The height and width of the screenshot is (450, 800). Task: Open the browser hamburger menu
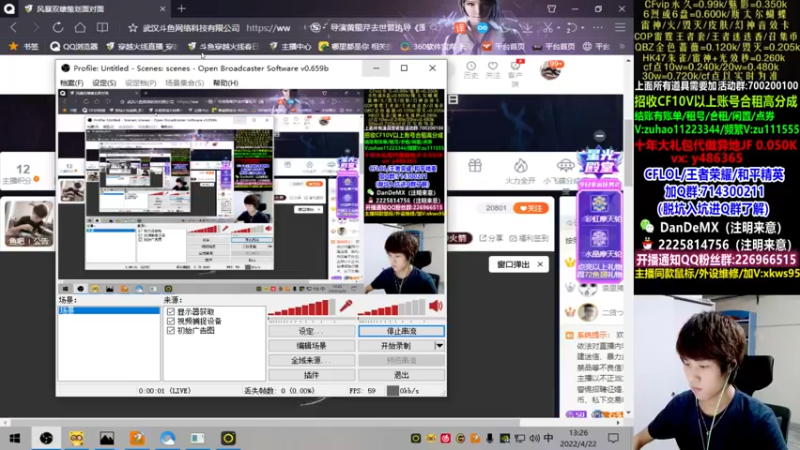pos(620,28)
